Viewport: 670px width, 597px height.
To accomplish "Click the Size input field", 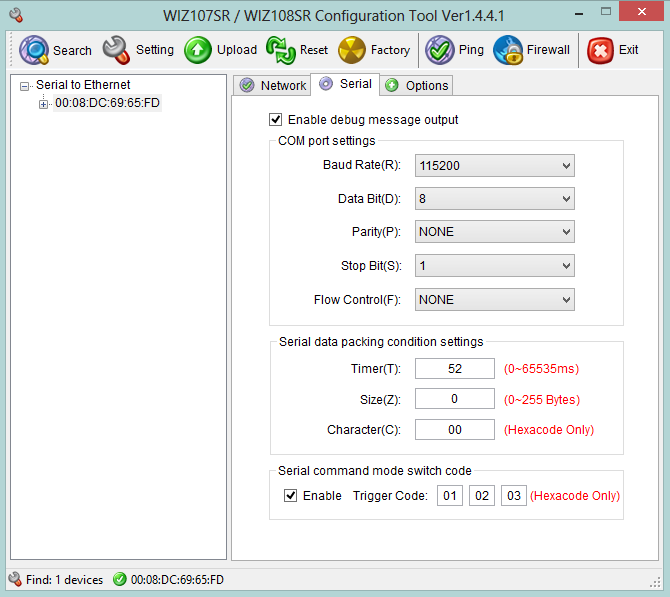I will coord(455,399).
